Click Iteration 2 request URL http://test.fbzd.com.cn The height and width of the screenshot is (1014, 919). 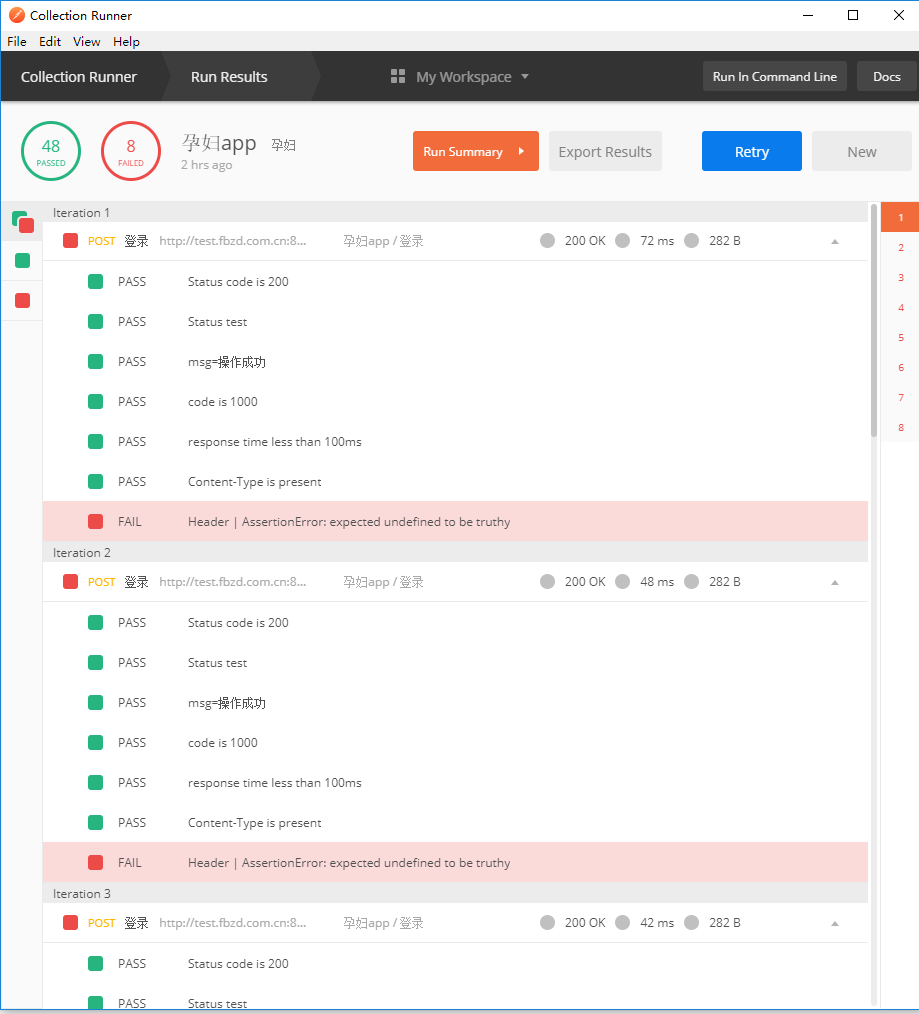[233, 581]
